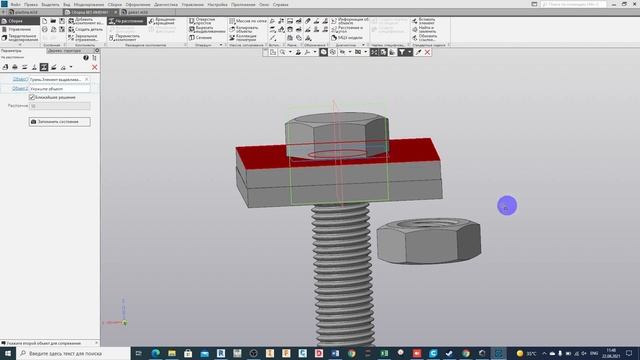The height and width of the screenshot is (360, 640).
Task: Close the active assembly document tab
Action: 116,12
